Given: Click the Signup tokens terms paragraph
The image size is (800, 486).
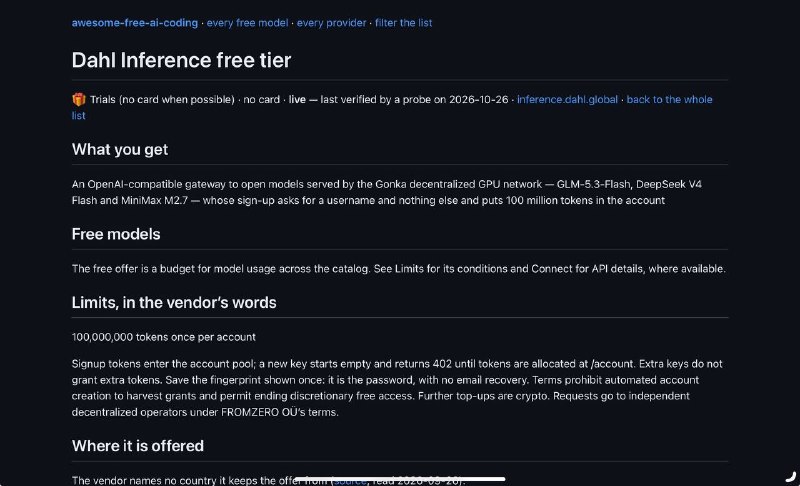Looking at the screenshot, I should [x=397, y=388].
